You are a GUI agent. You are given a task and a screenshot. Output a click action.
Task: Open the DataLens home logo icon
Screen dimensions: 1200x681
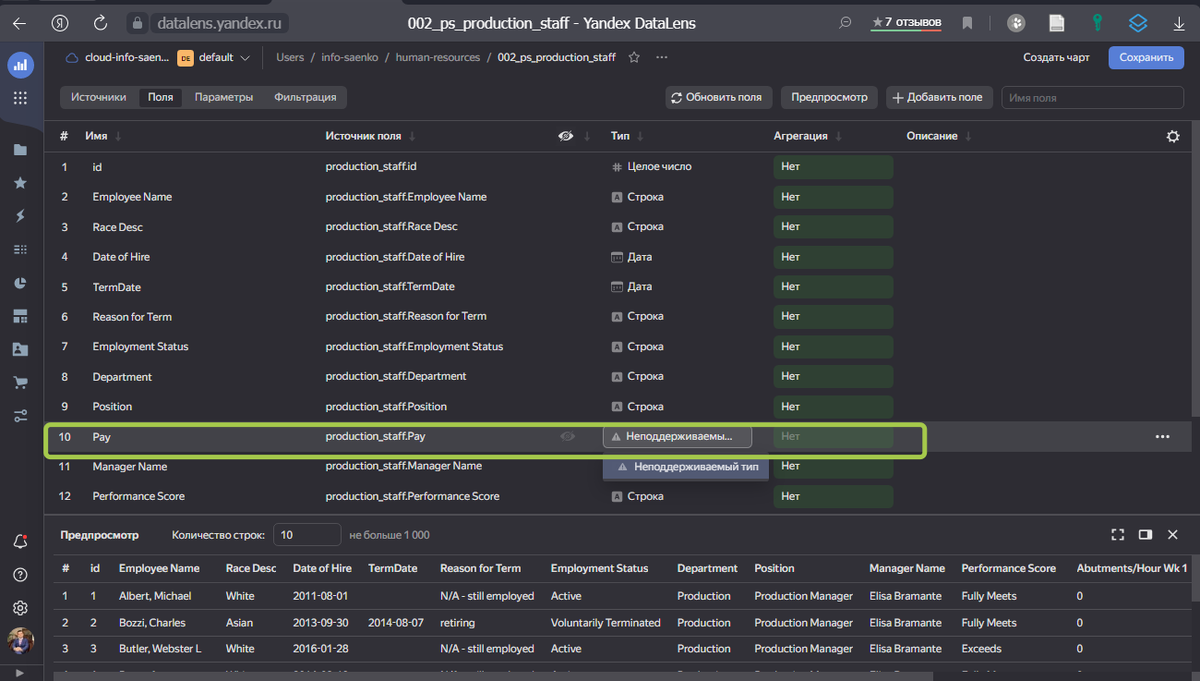[x=20, y=65]
